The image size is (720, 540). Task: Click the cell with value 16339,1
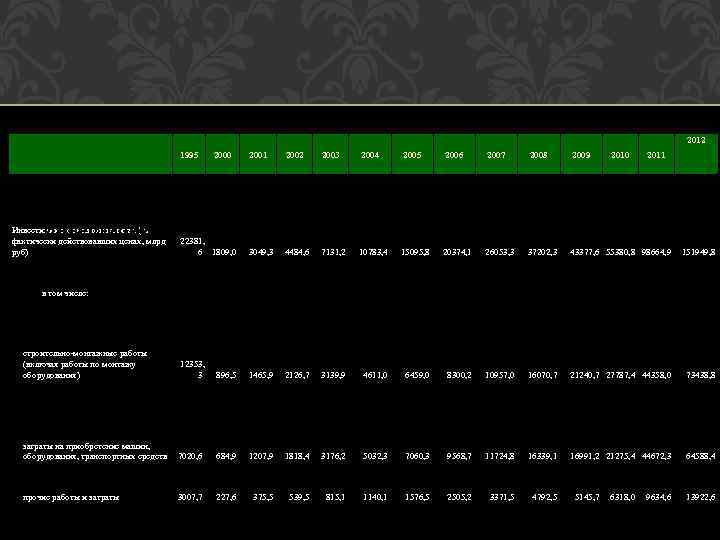click(x=542, y=456)
